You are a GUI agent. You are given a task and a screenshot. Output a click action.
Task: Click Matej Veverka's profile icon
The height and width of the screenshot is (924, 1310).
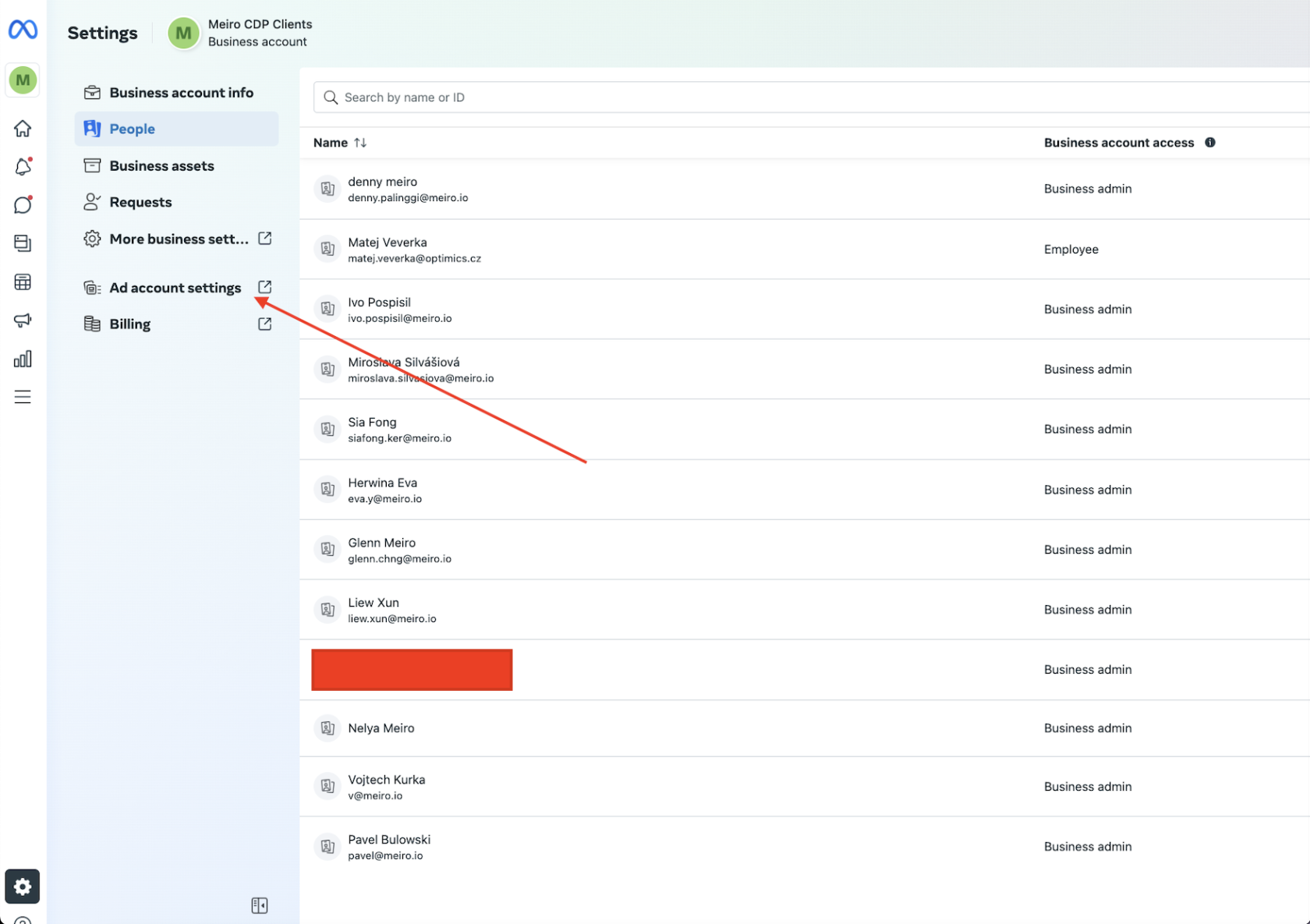point(327,249)
